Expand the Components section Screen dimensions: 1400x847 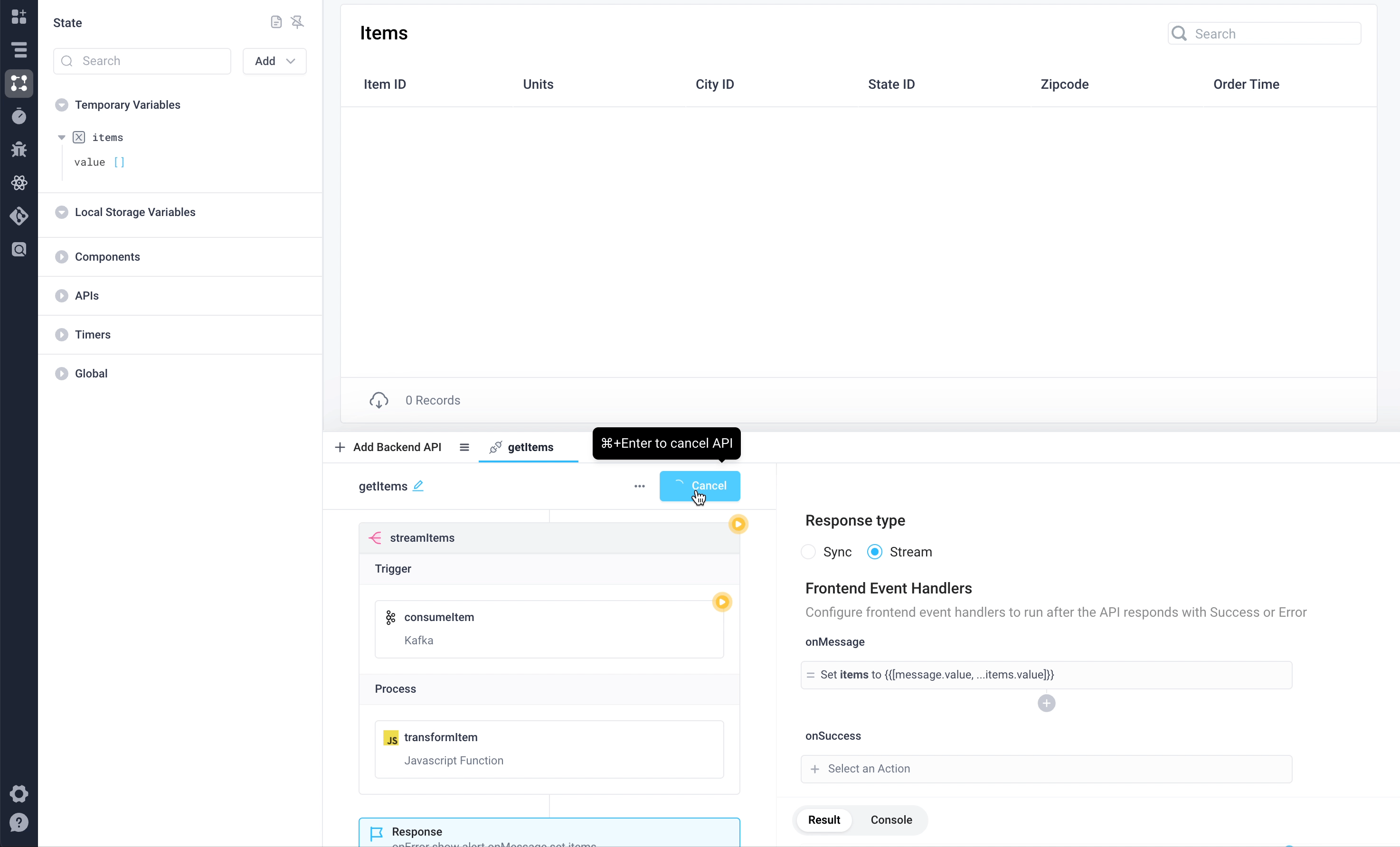[x=61, y=257]
